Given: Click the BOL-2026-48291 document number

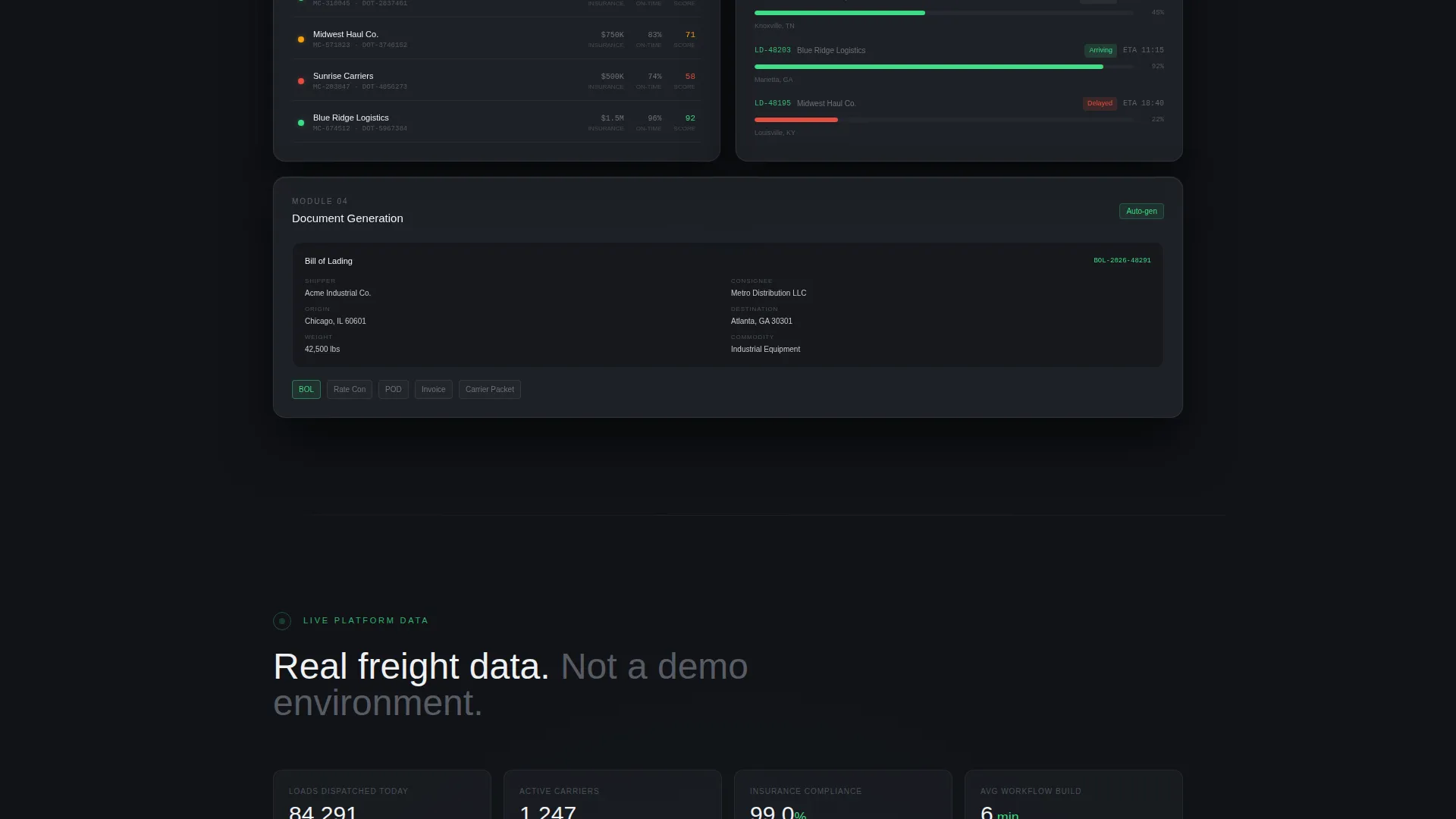Looking at the screenshot, I should click(x=1122, y=261).
